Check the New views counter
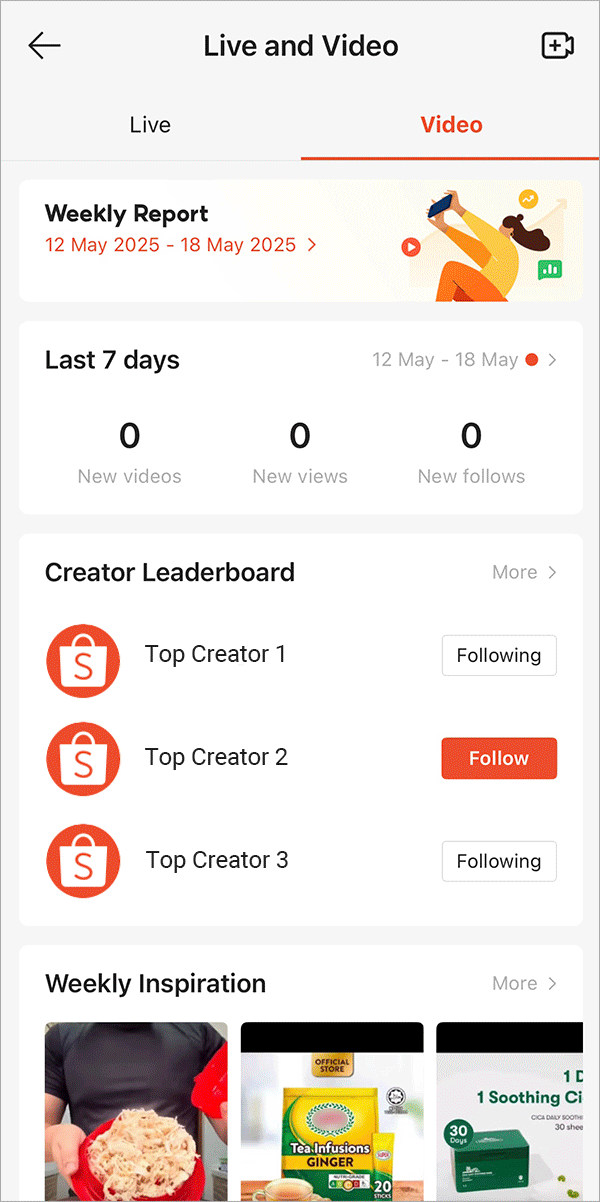 coord(300,452)
